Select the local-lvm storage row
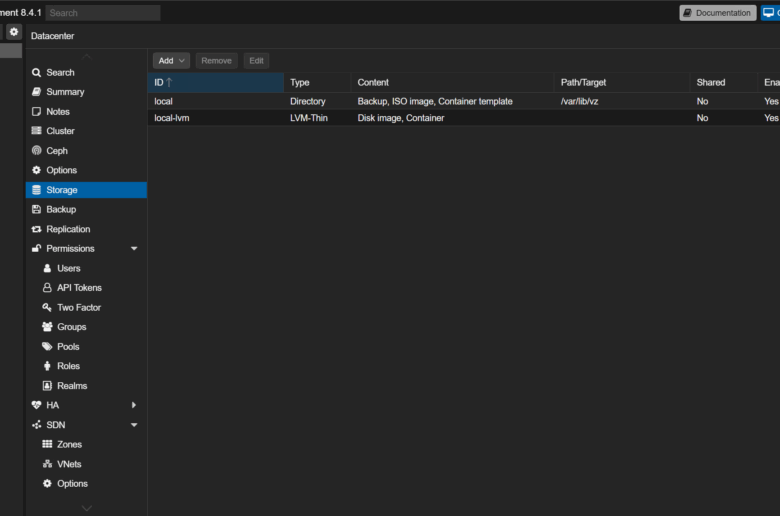780x516 pixels. (x=464, y=118)
